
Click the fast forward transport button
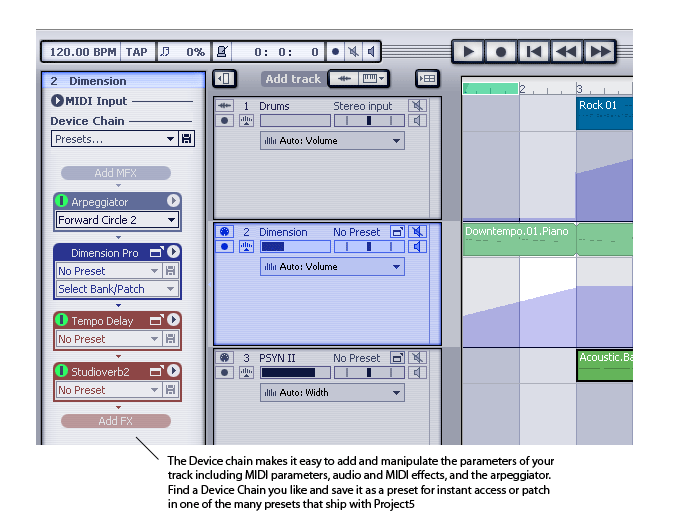pyautogui.click(x=600, y=52)
